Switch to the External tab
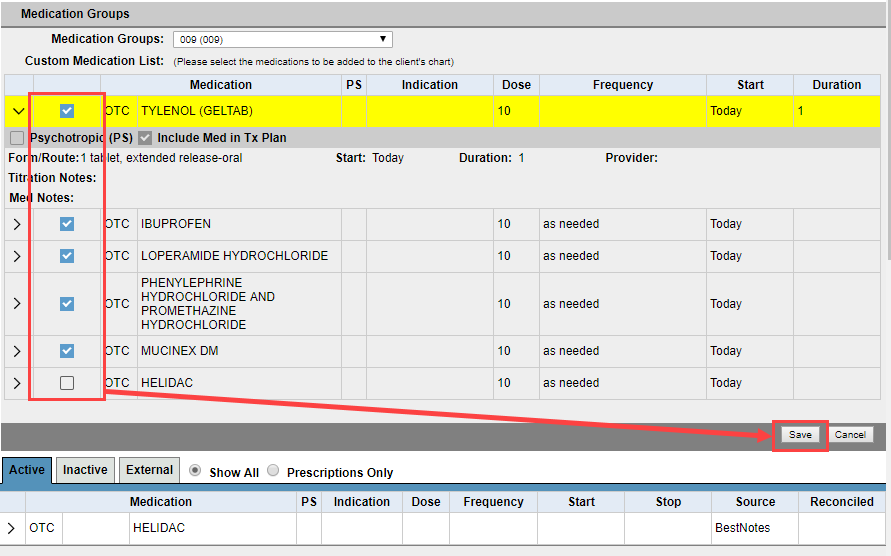The height and width of the screenshot is (556, 891). pyautogui.click(x=149, y=470)
